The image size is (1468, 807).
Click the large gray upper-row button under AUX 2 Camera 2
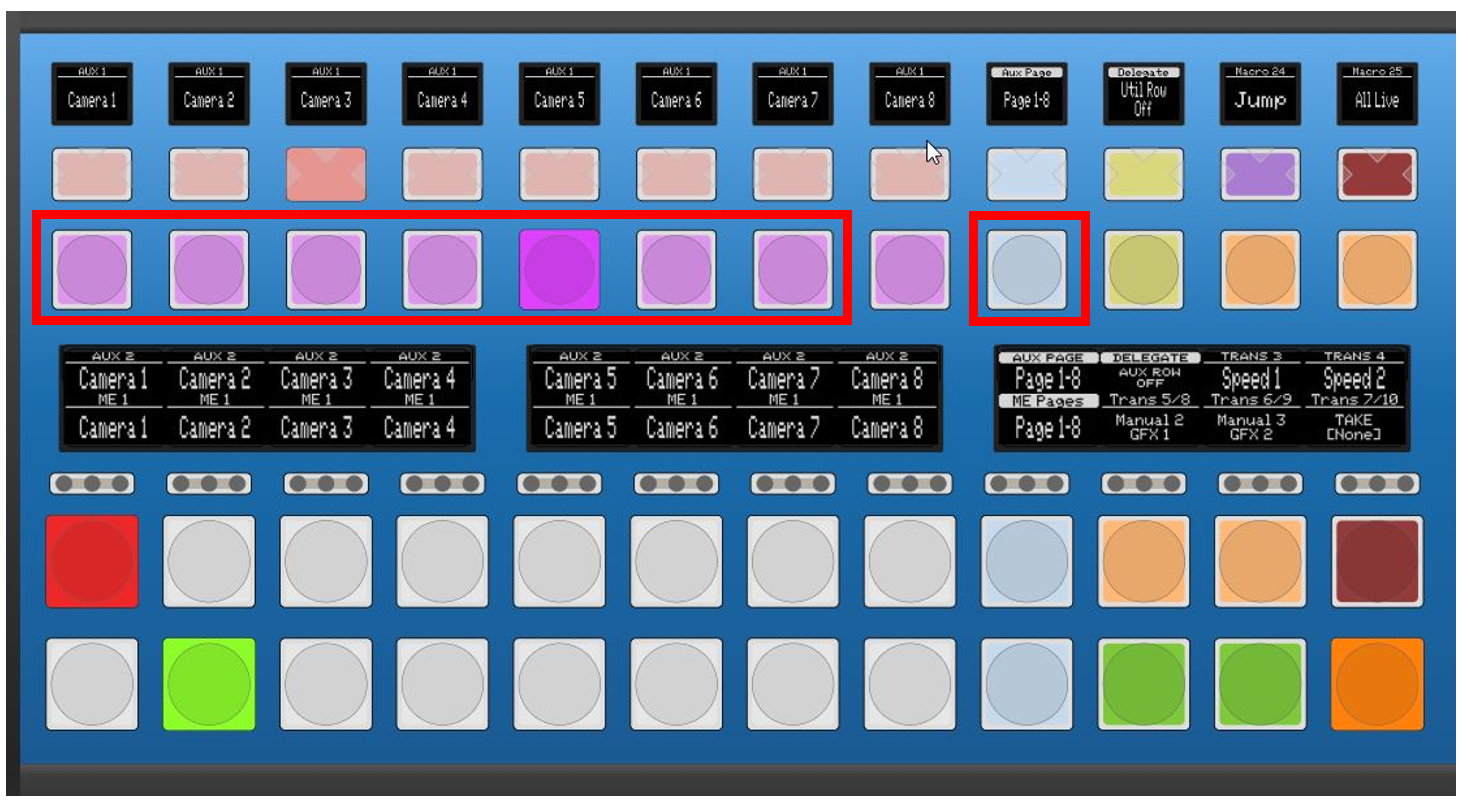209,561
